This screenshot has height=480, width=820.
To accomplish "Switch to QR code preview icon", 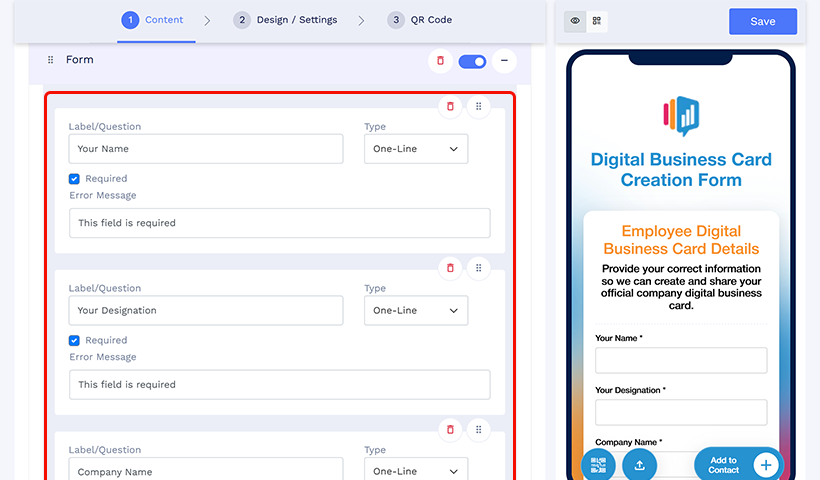I will point(597,21).
